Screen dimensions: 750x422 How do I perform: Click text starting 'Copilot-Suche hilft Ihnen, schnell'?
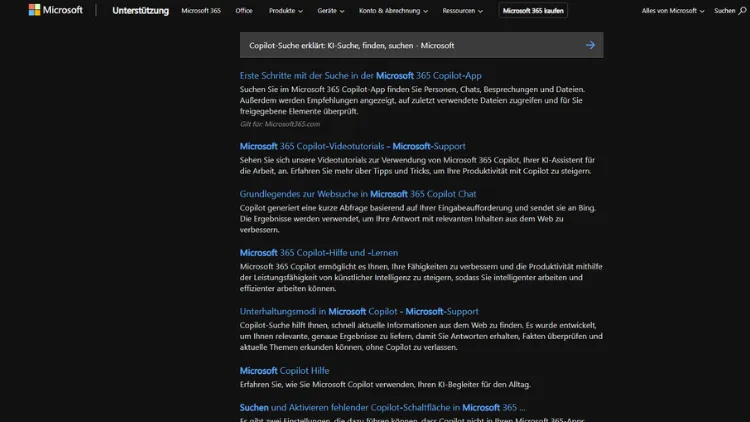[x=421, y=336]
